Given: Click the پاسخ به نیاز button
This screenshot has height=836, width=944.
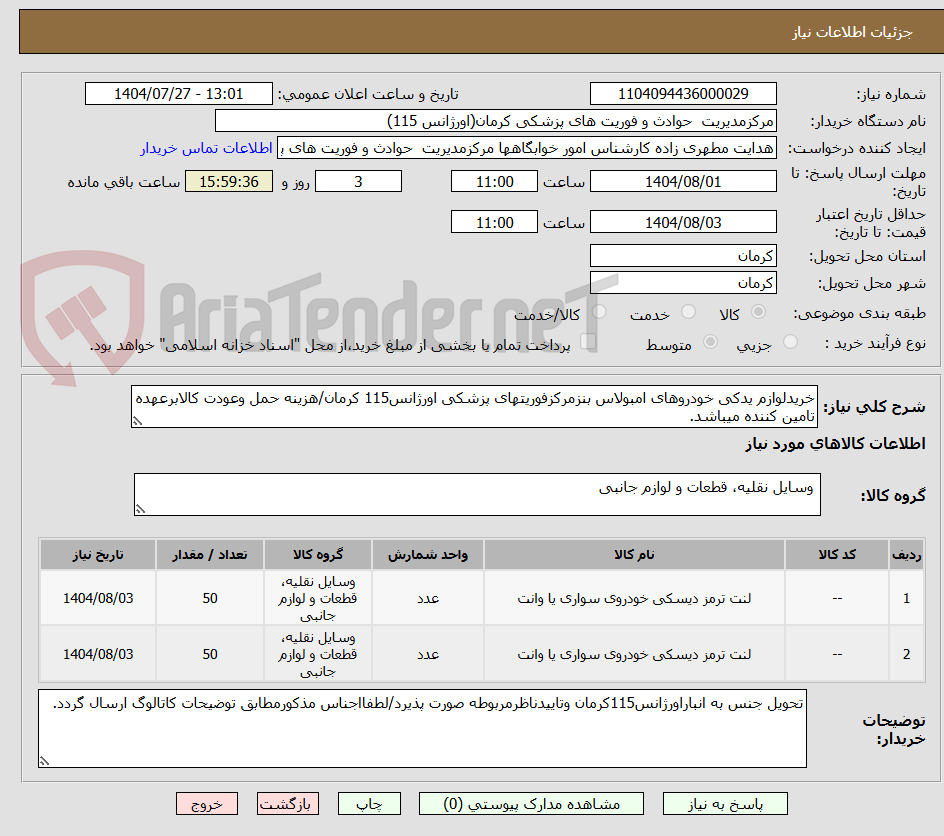Looking at the screenshot, I should pyautogui.click(x=724, y=803).
